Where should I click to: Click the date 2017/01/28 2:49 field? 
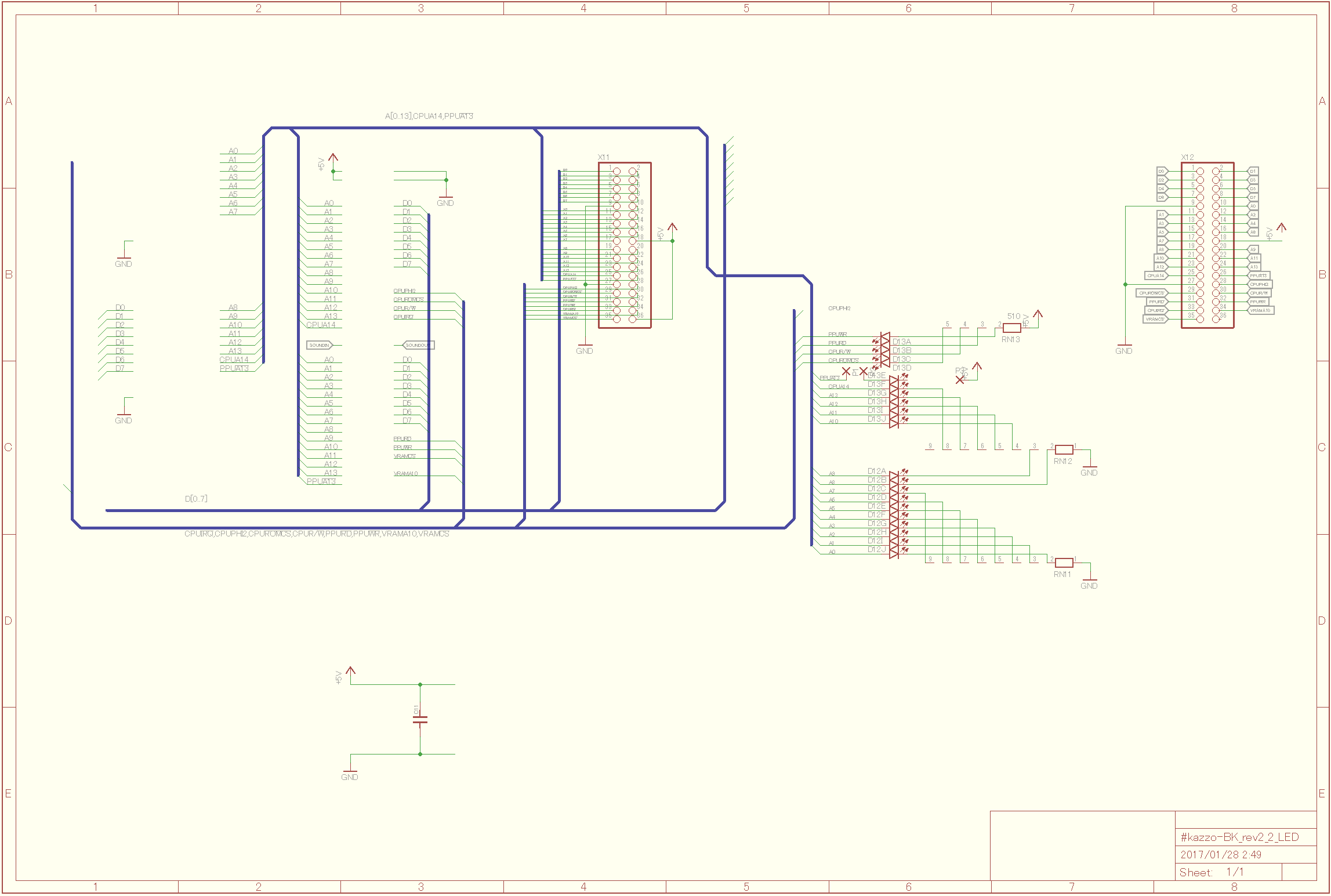pos(1220,854)
